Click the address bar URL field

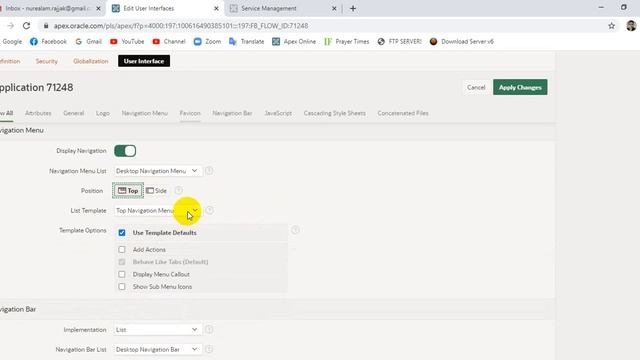click(327, 26)
